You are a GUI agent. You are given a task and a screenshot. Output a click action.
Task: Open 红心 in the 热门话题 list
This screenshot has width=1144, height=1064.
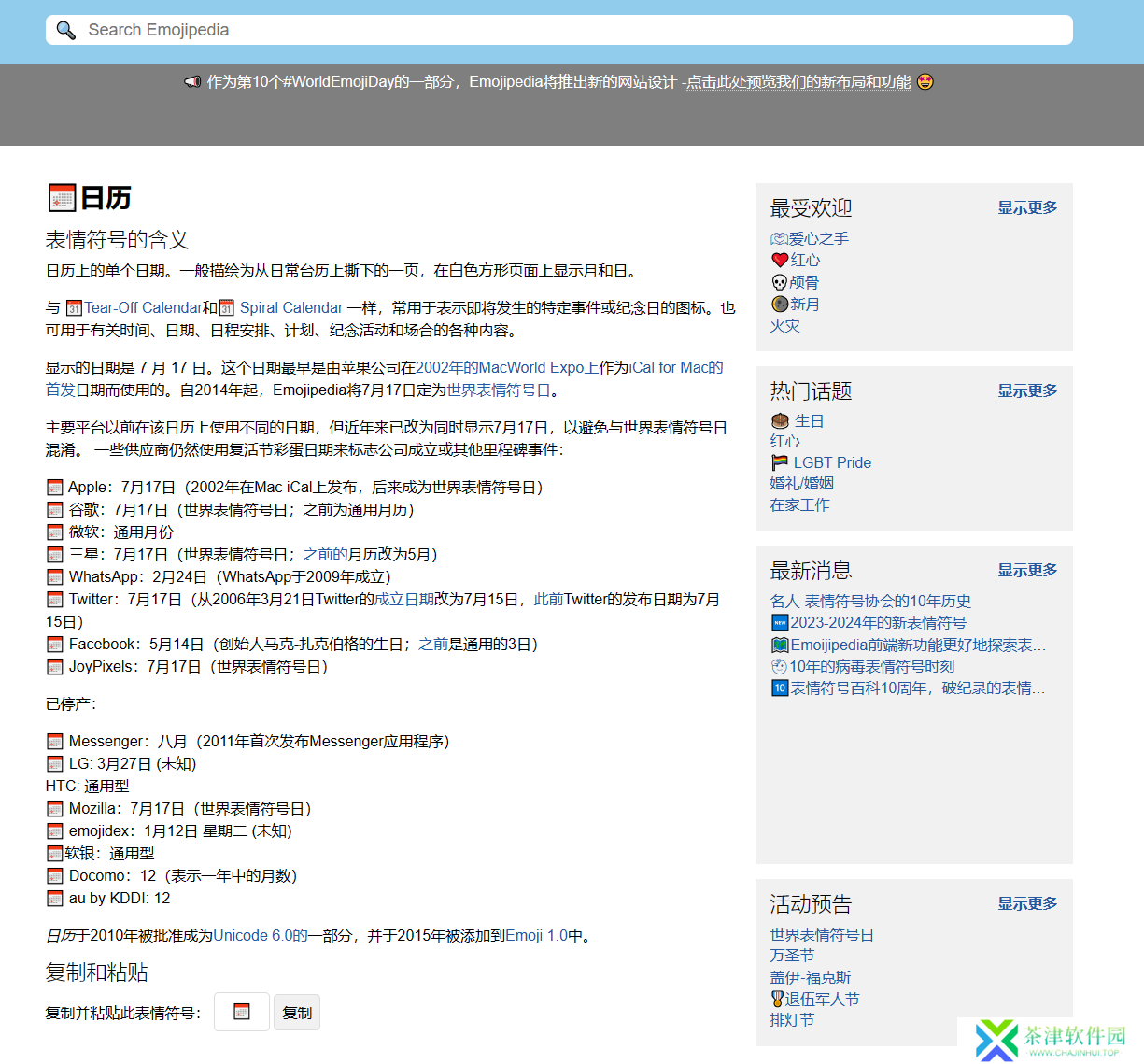(x=785, y=442)
